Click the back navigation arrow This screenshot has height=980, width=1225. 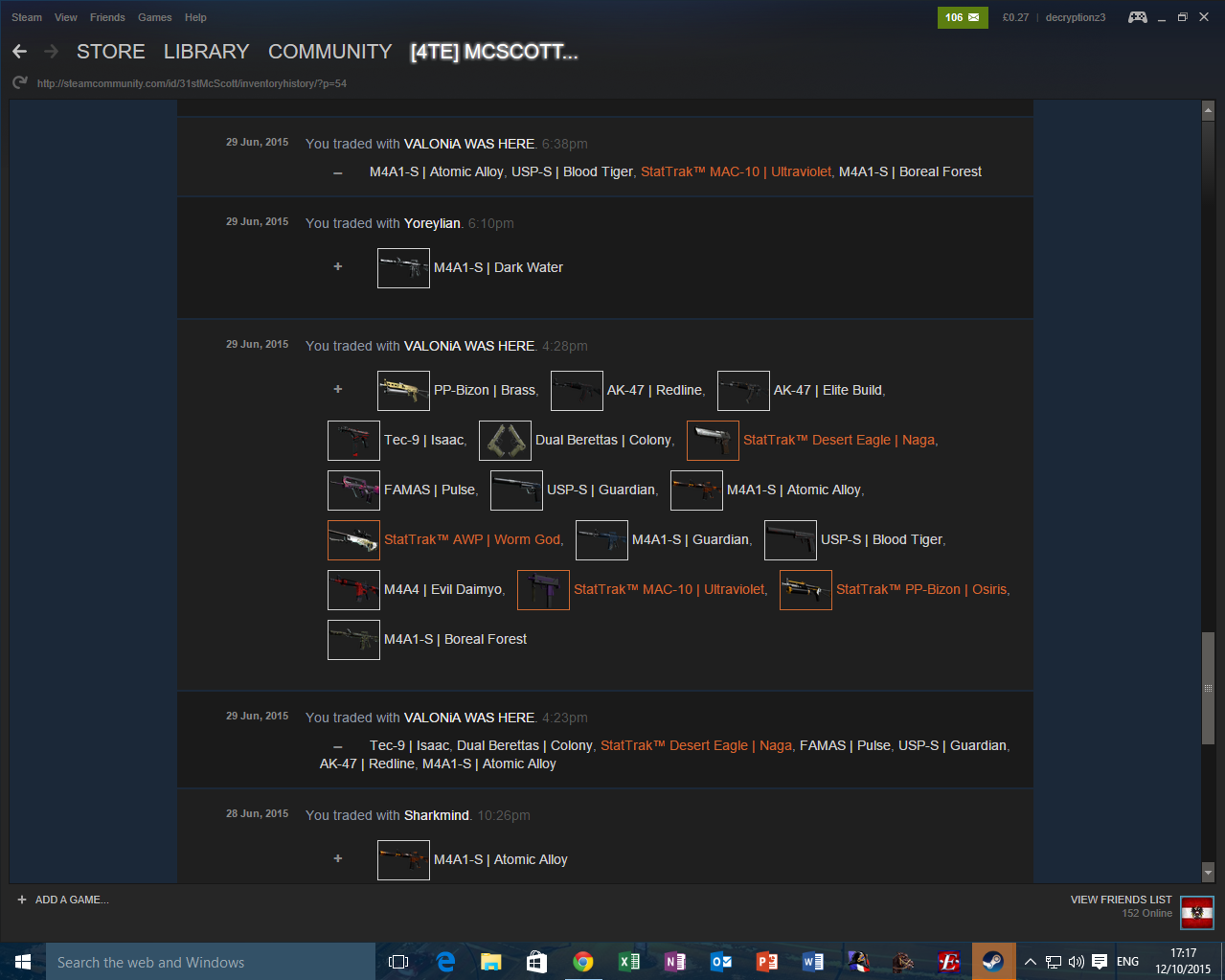pos(19,52)
